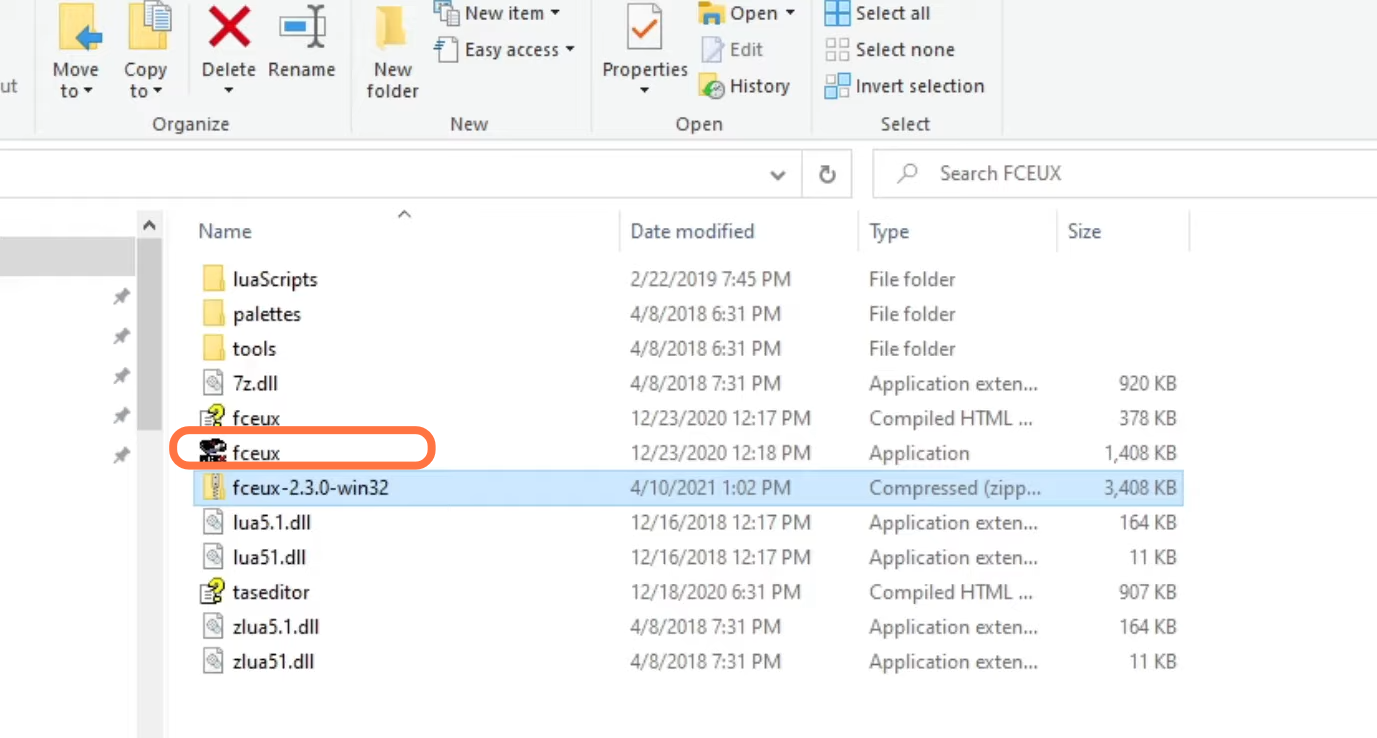Expand the Delete options arrow

(229, 91)
